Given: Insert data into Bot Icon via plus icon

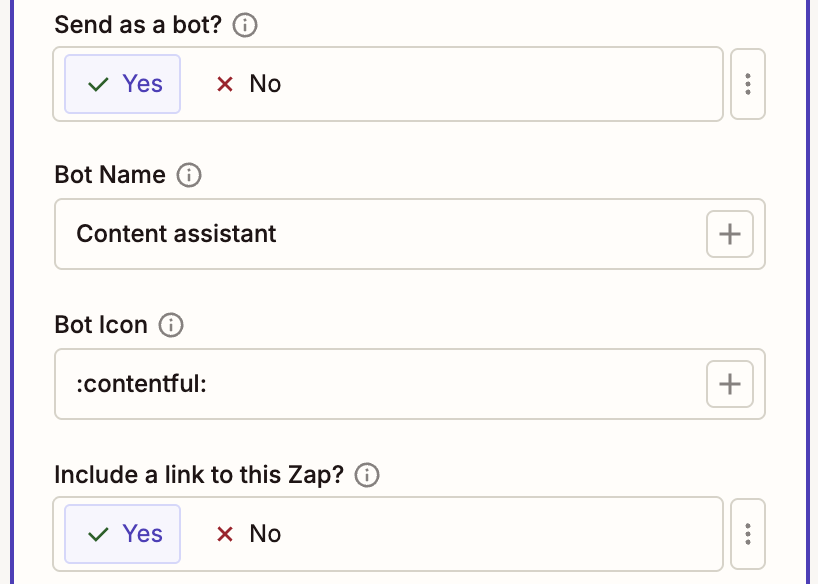Looking at the screenshot, I should (729, 383).
